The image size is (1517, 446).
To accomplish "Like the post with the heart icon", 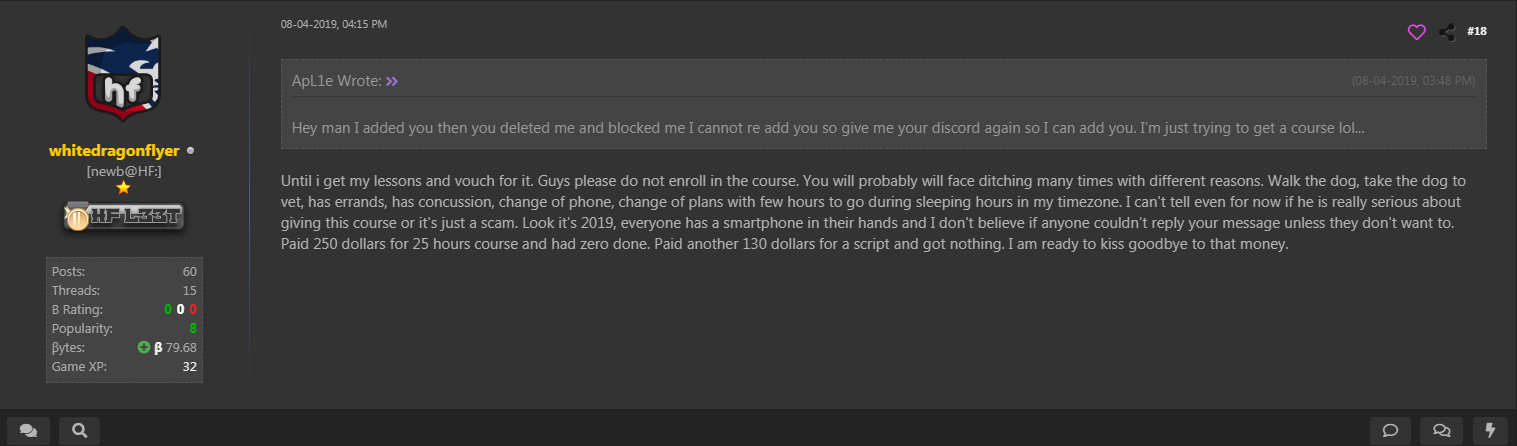I will pyautogui.click(x=1416, y=32).
